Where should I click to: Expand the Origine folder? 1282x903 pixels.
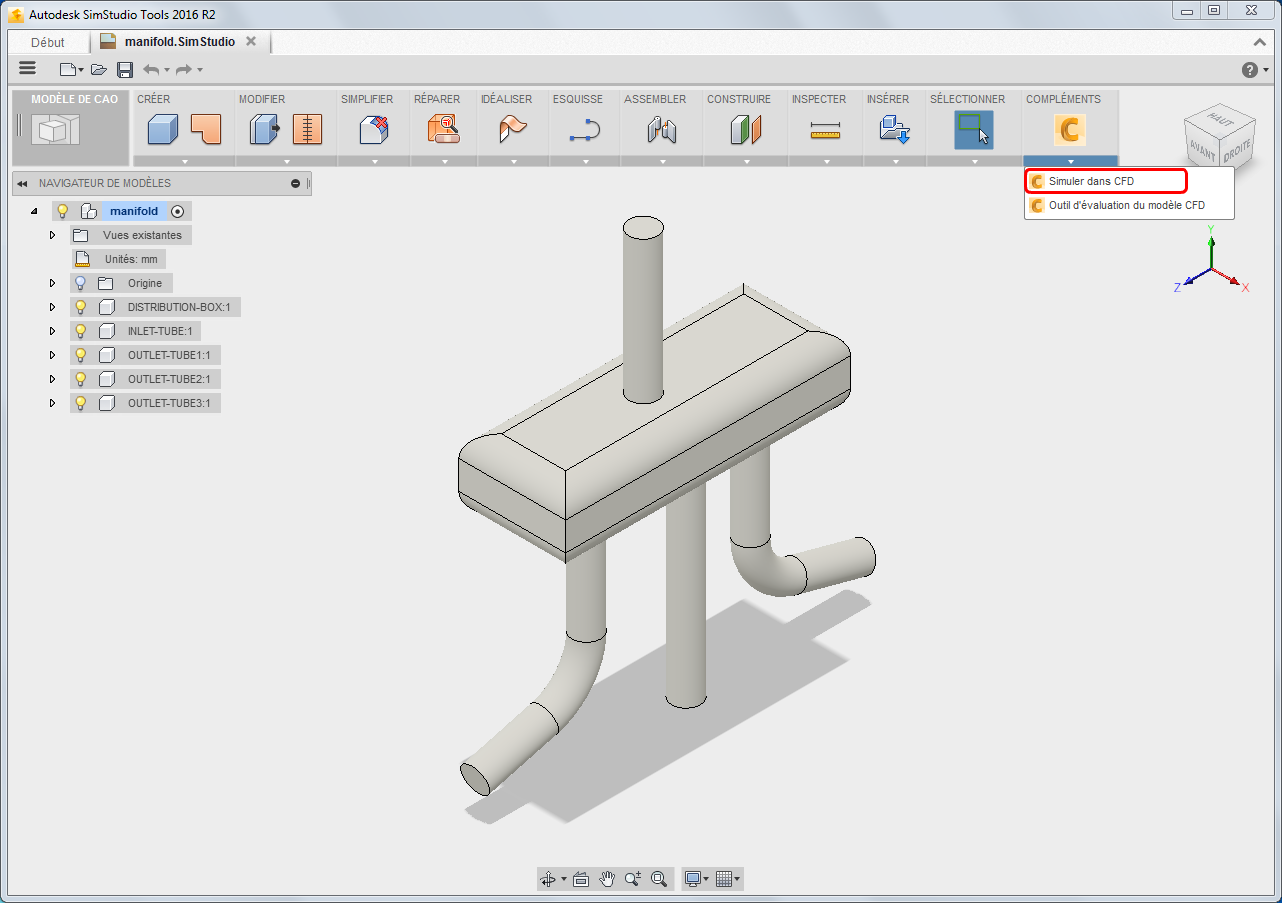53,283
